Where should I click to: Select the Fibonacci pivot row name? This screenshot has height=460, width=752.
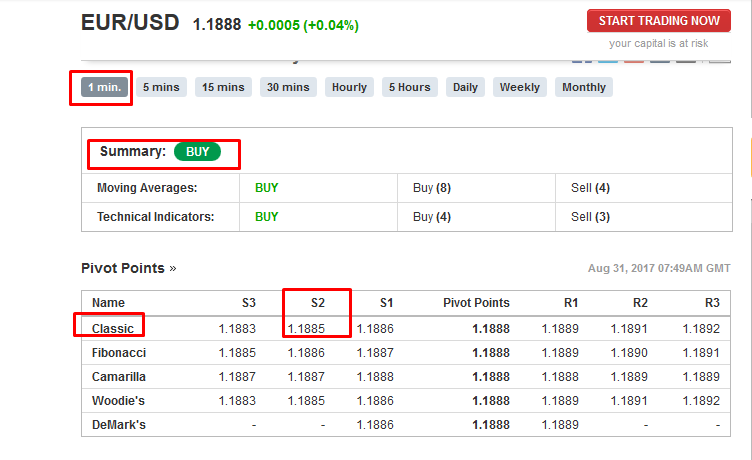pyautogui.click(x=120, y=352)
